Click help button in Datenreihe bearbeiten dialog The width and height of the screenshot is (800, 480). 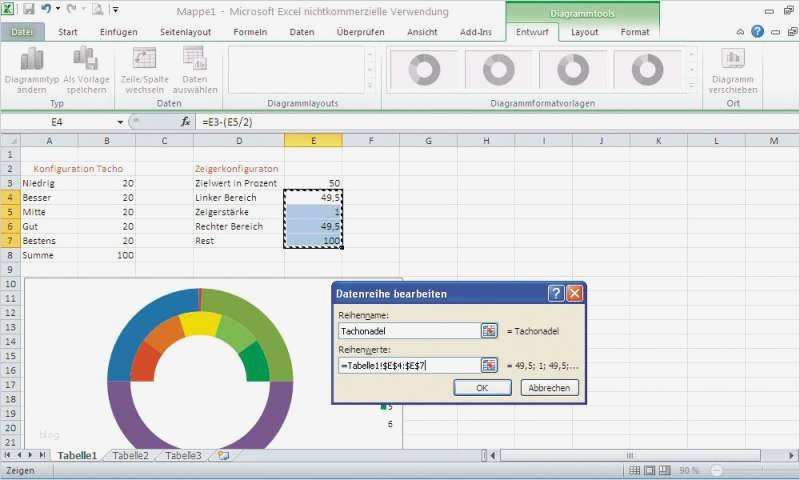tap(556, 293)
